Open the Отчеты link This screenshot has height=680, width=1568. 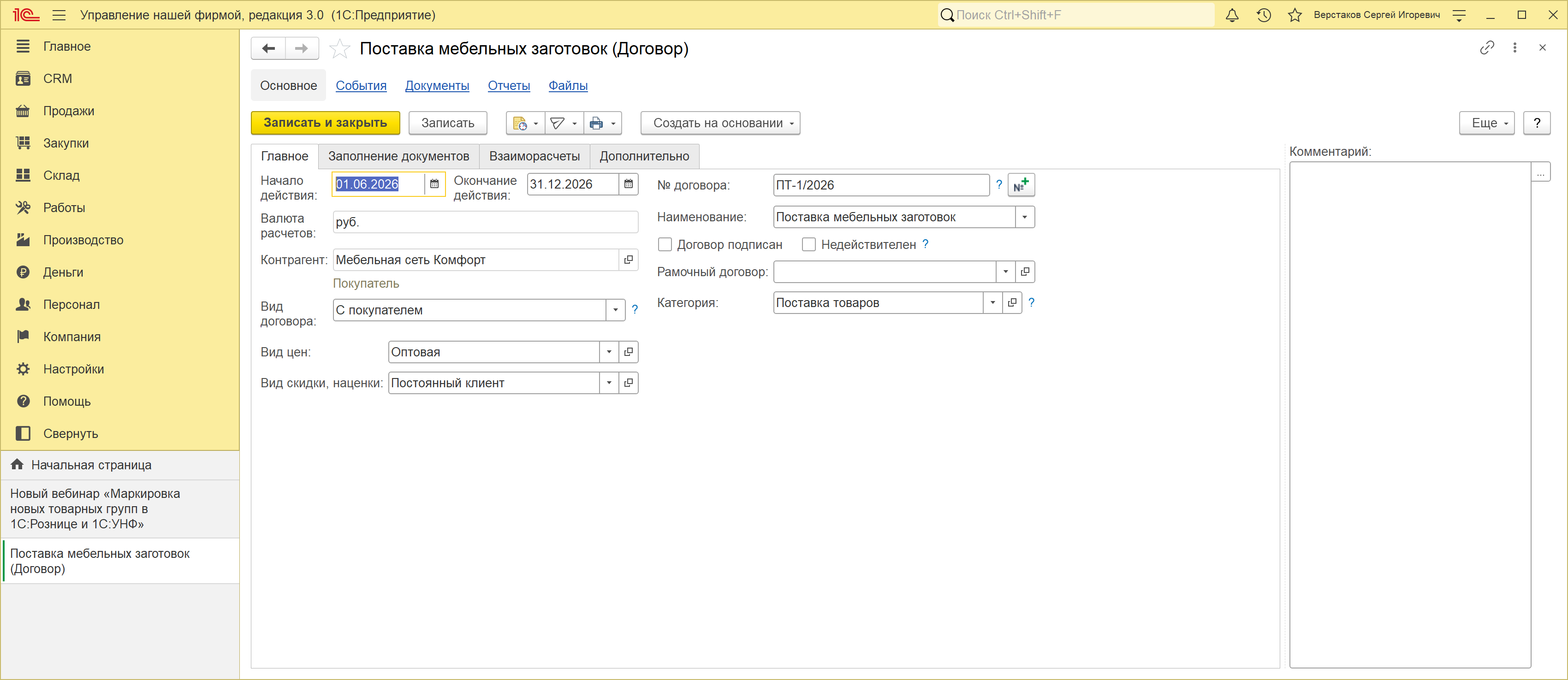(509, 86)
